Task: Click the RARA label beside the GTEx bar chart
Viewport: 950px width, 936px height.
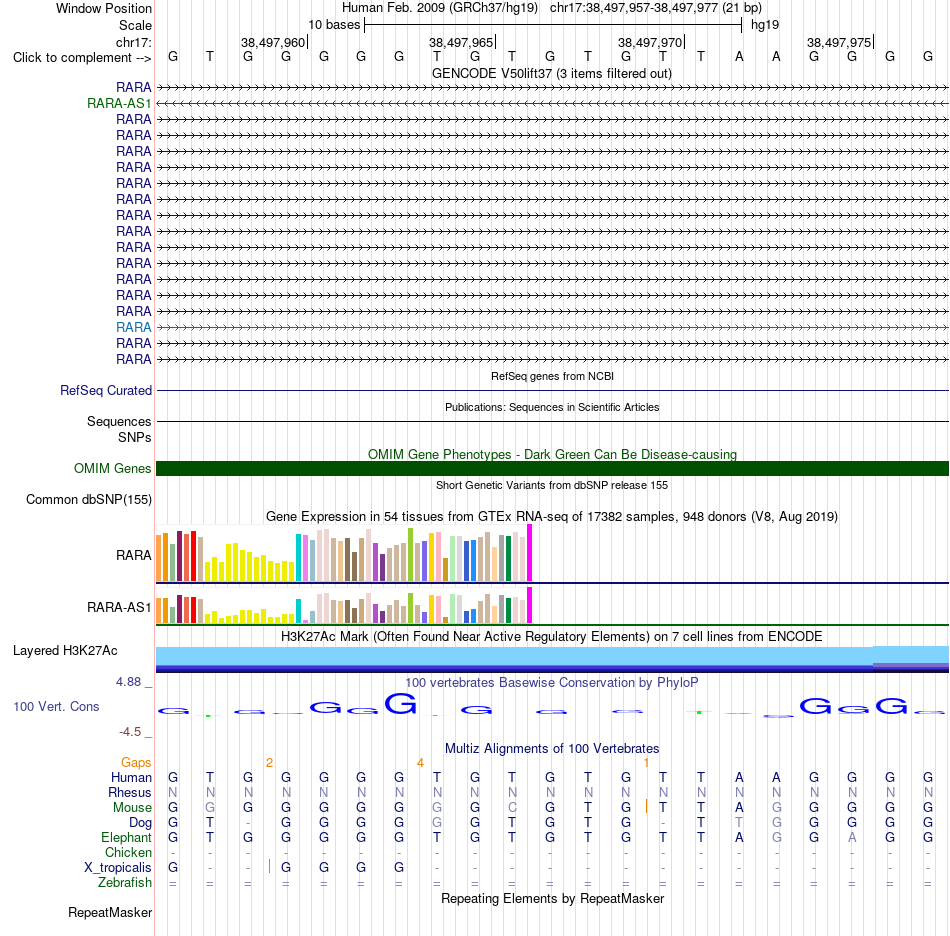Action: pos(133,555)
